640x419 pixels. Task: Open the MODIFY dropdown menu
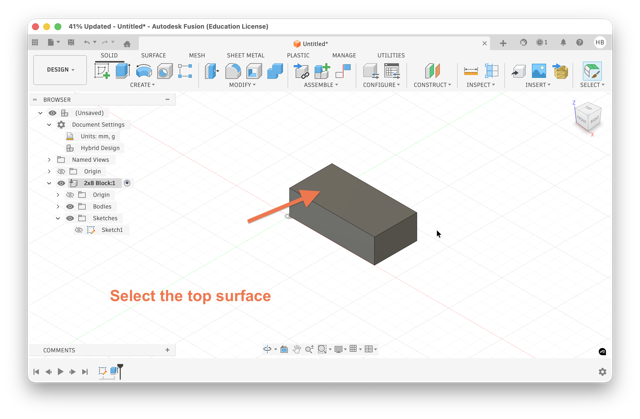pyautogui.click(x=242, y=85)
